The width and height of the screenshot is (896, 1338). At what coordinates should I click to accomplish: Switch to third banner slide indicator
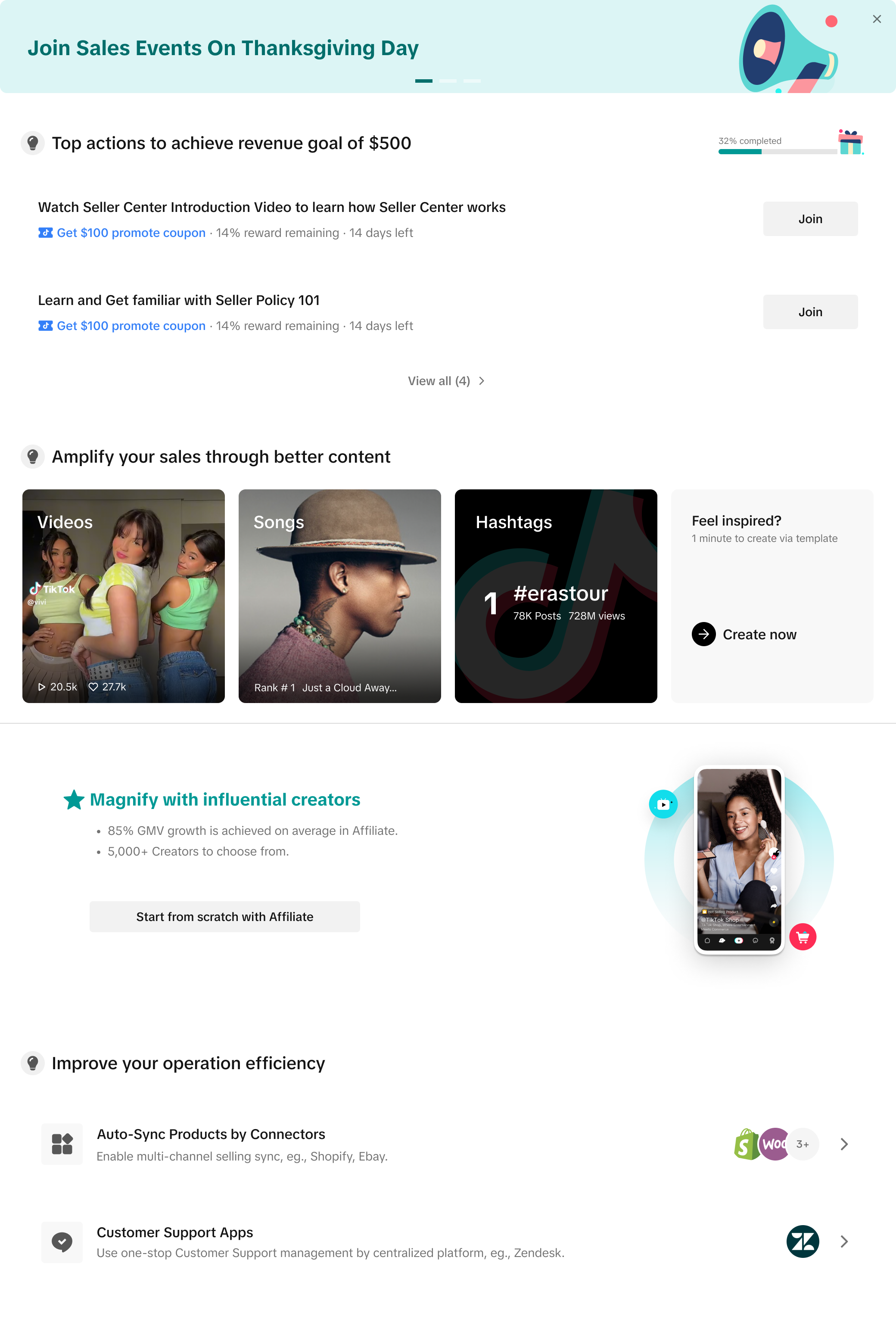[x=472, y=81]
